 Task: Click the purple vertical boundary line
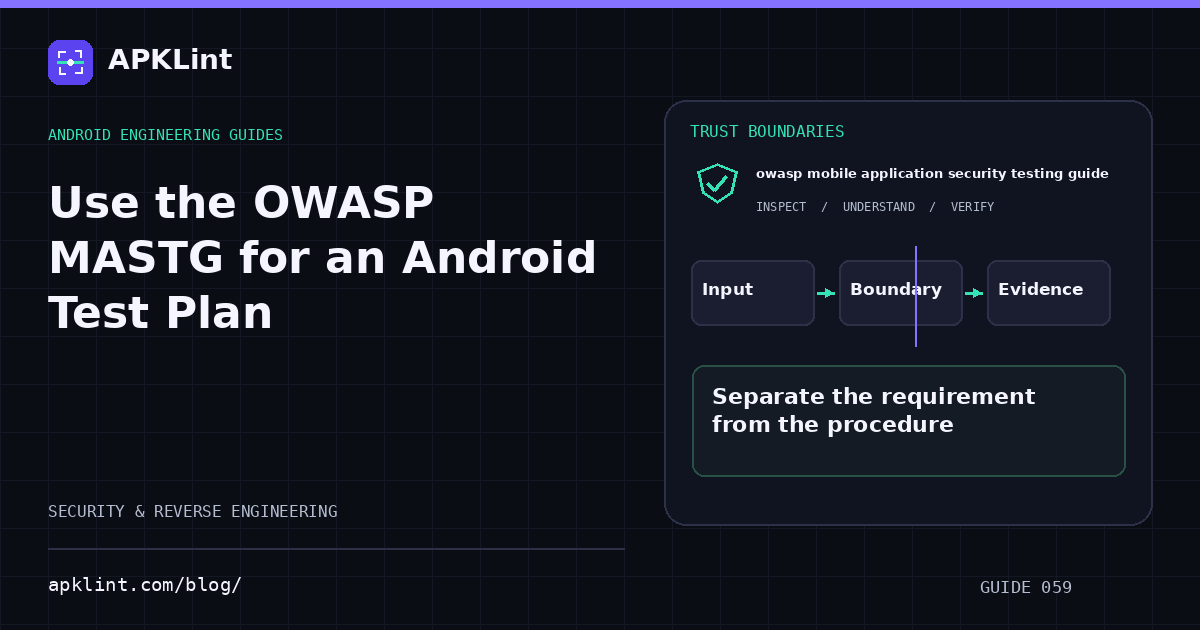pos(916,296)
